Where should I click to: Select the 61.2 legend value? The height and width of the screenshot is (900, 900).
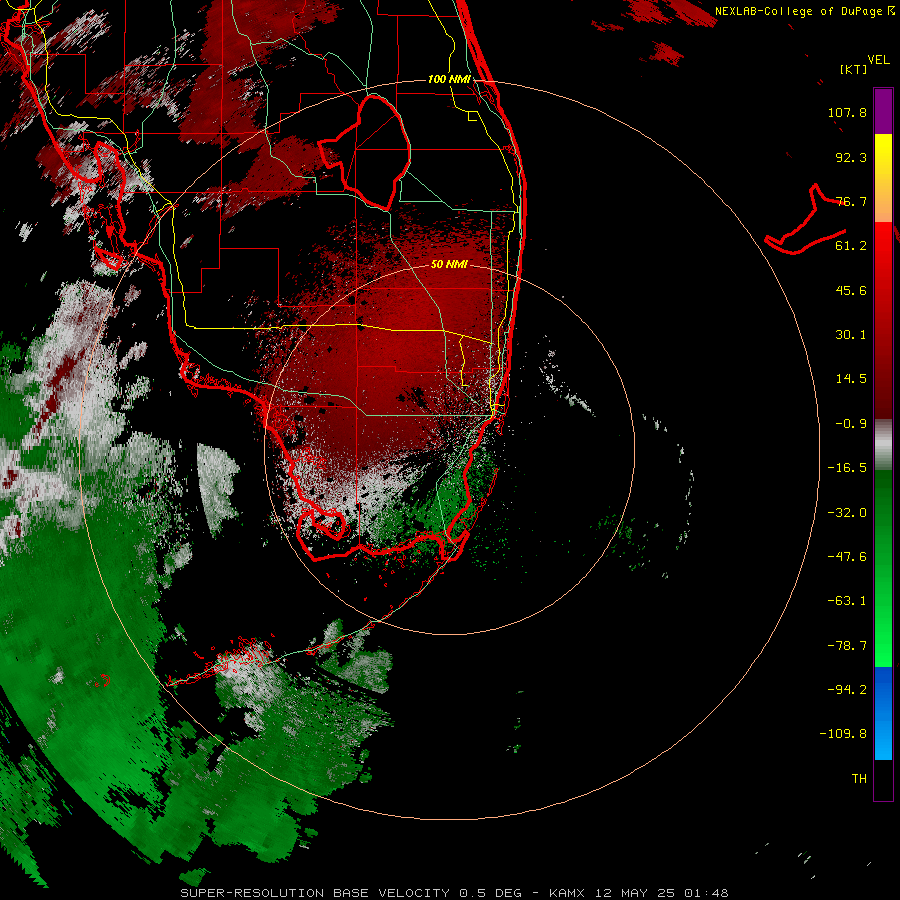coord(851,246)
